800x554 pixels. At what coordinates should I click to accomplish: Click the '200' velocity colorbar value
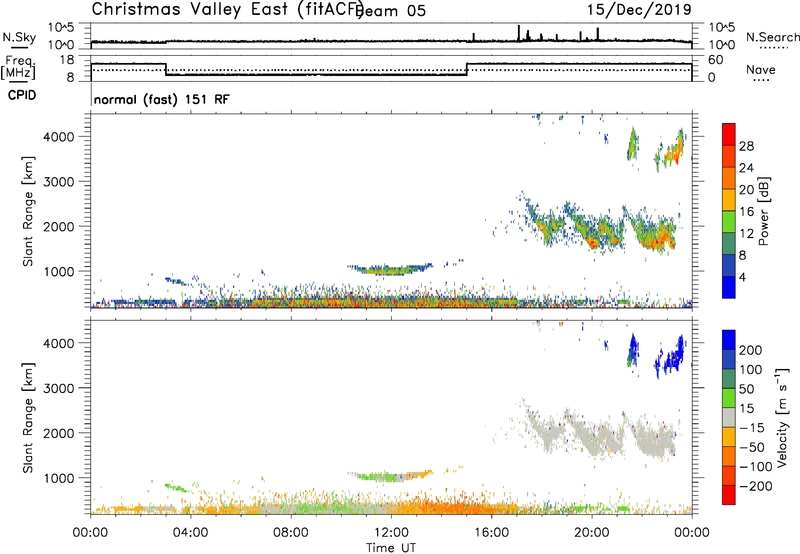[x=751, y=350]
